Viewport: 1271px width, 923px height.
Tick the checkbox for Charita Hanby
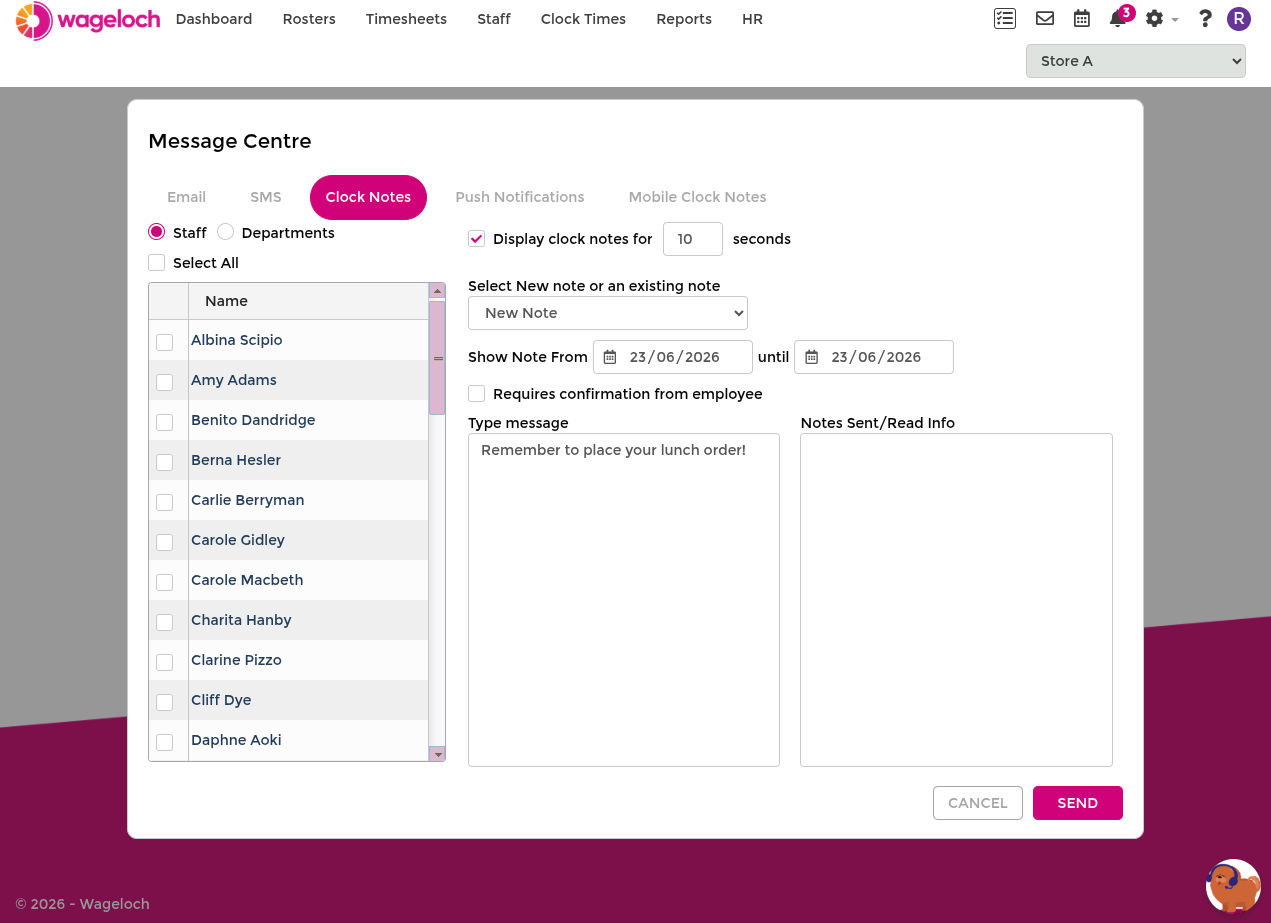click(x=165, y=622)
